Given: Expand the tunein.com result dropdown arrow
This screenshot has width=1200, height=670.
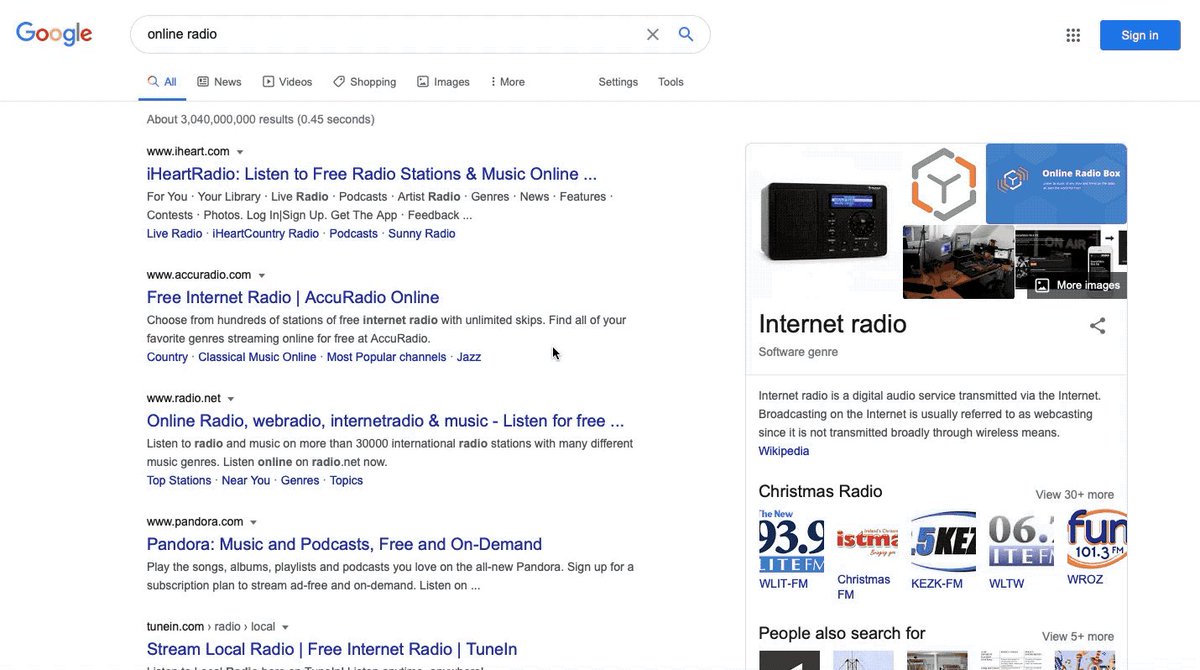Looking at the screenshot, I should [285, 627].
